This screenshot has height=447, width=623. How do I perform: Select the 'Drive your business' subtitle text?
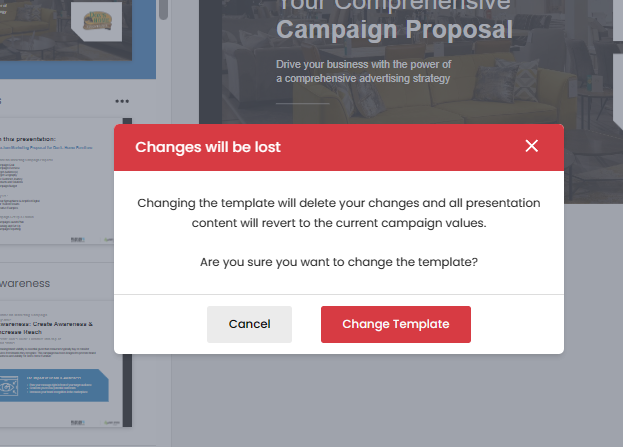pyautogui.click(x=363, y=70)
